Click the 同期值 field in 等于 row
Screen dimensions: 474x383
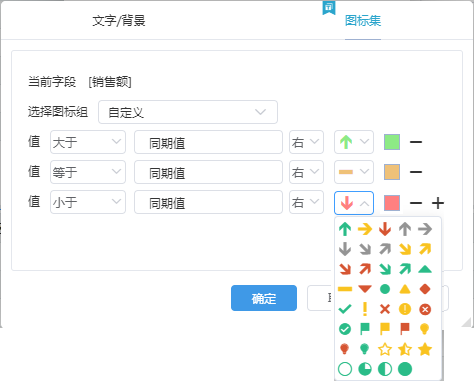[x=208, y=172]
